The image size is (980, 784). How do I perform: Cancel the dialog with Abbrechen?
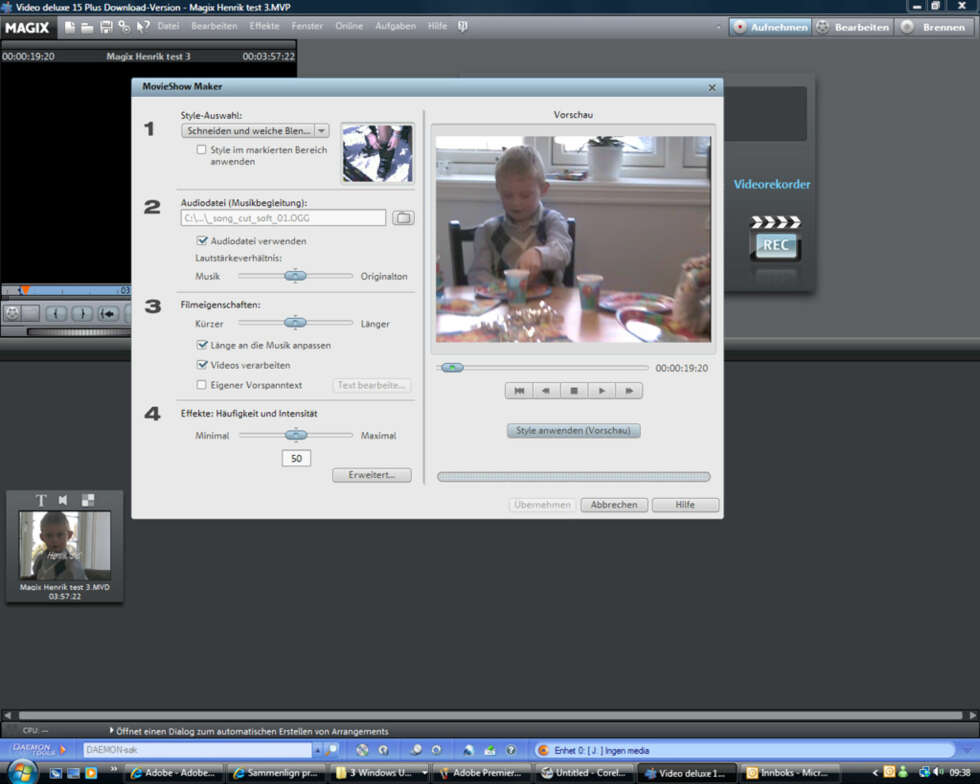pos(614,505)
